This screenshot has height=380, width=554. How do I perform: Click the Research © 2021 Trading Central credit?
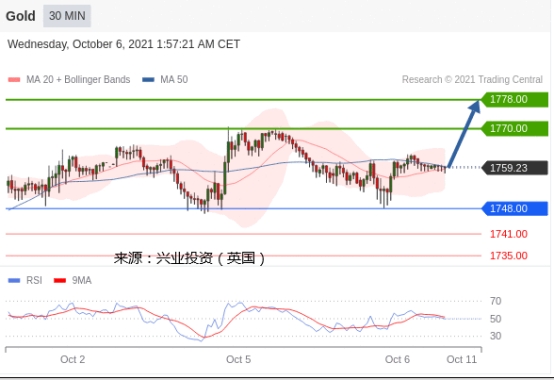pos(472,79)
